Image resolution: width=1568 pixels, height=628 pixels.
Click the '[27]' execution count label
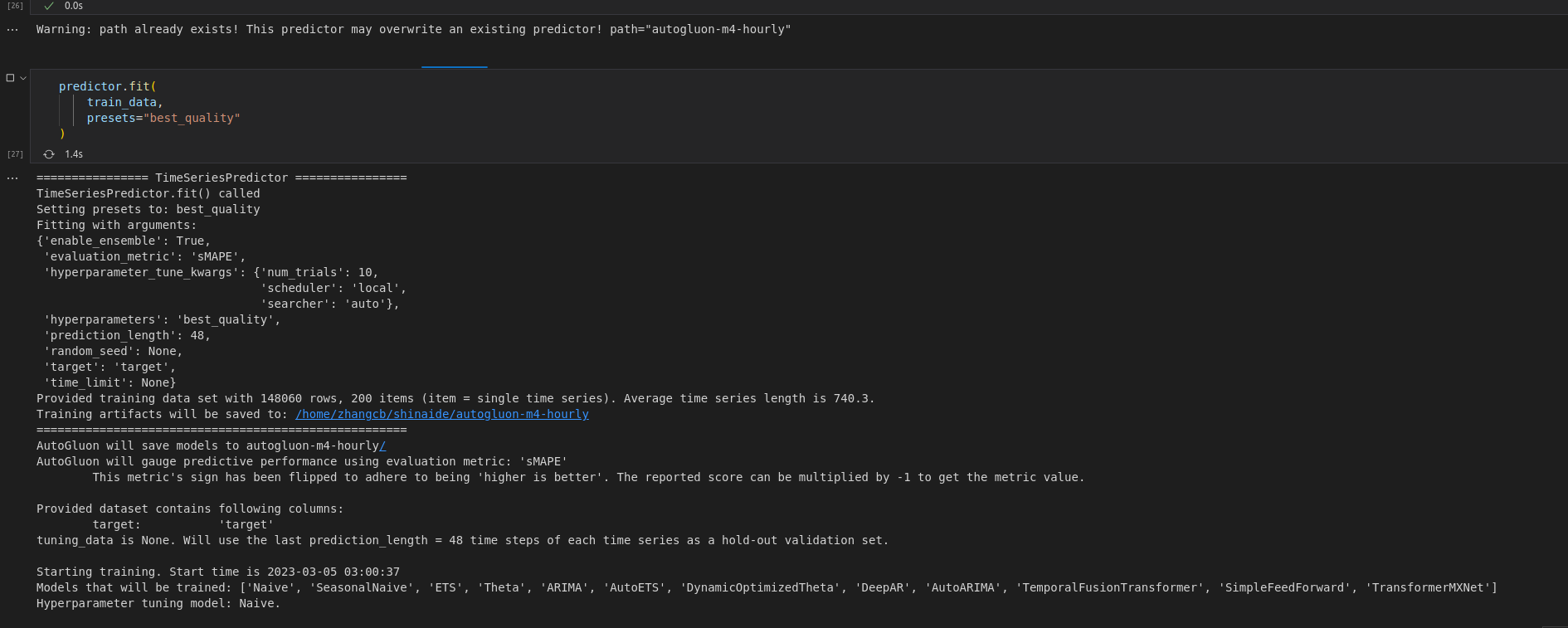coord(15,154)
